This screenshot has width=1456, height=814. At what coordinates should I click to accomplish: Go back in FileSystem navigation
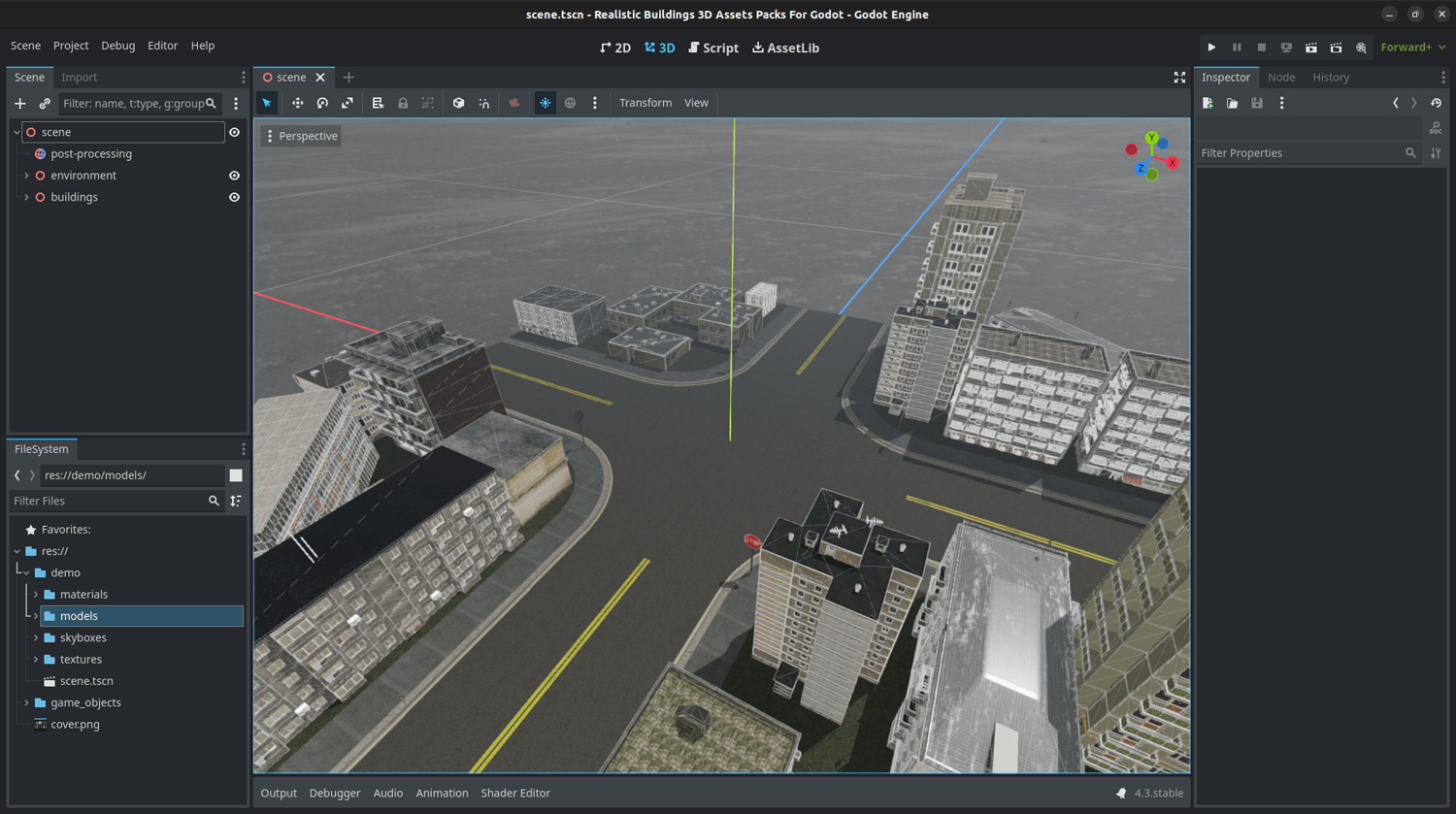click(17, 475)
